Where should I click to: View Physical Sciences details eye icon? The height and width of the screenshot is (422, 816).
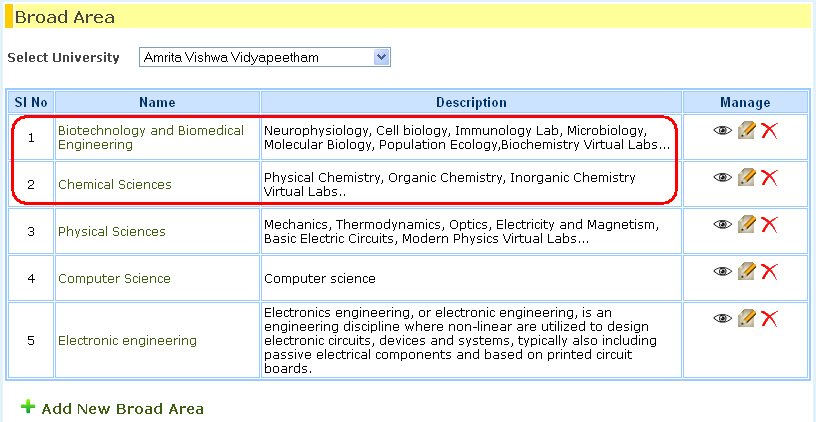click(x=722, y=224)
